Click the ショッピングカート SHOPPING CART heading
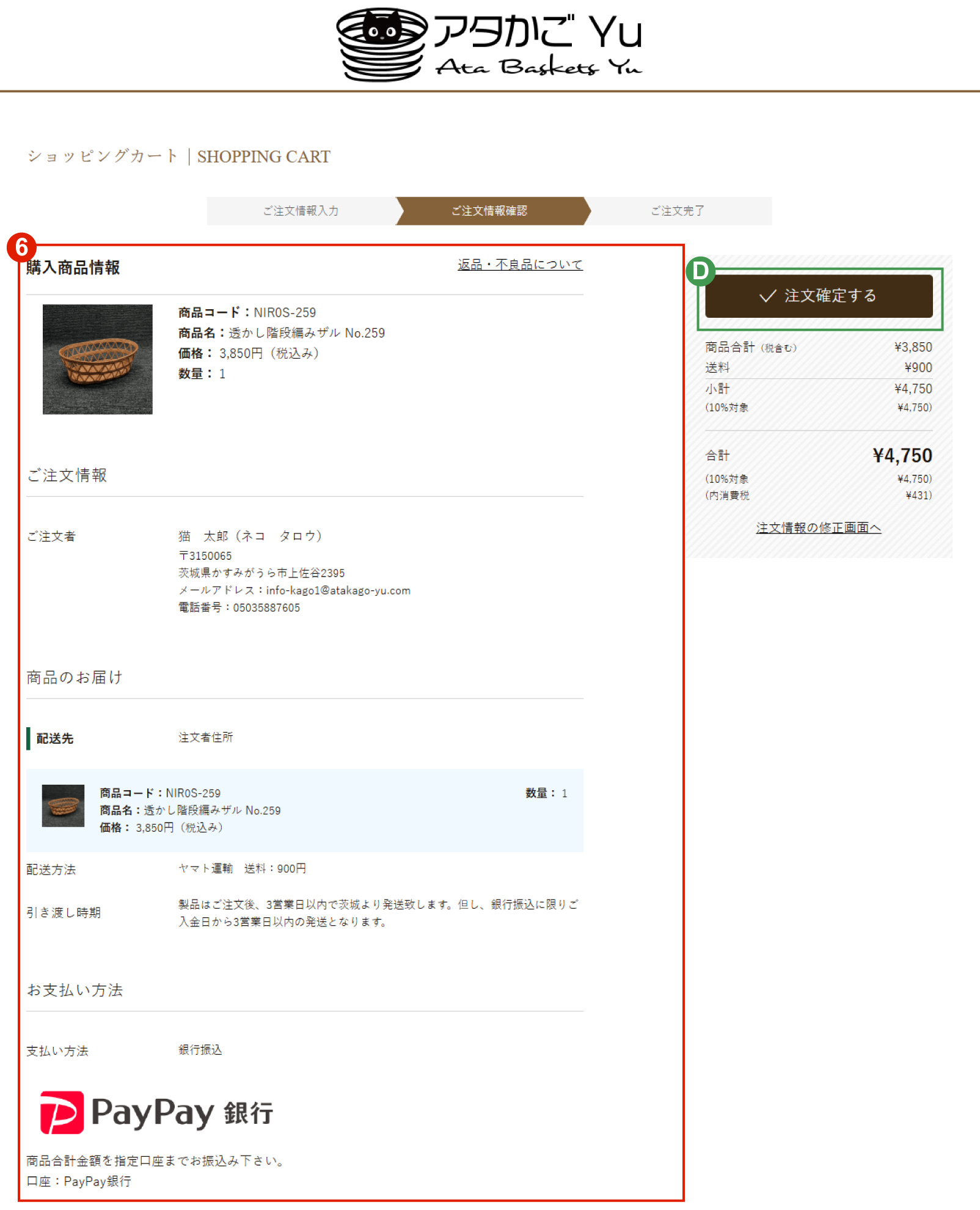Viewport: 980px width, 1210px height. 178,156
